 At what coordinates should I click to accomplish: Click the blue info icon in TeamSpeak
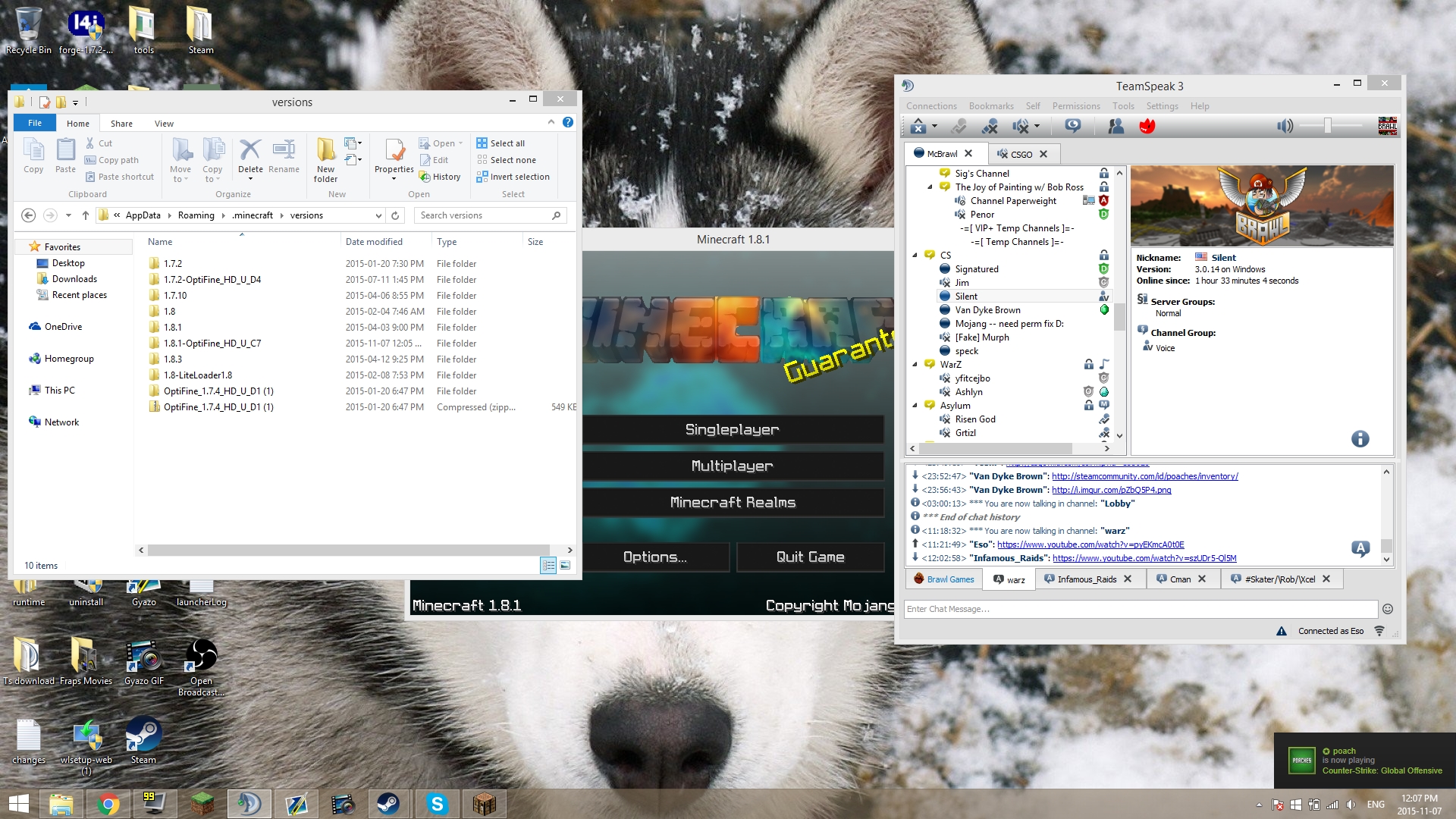pyautogui.click(x=1360, y=439)
